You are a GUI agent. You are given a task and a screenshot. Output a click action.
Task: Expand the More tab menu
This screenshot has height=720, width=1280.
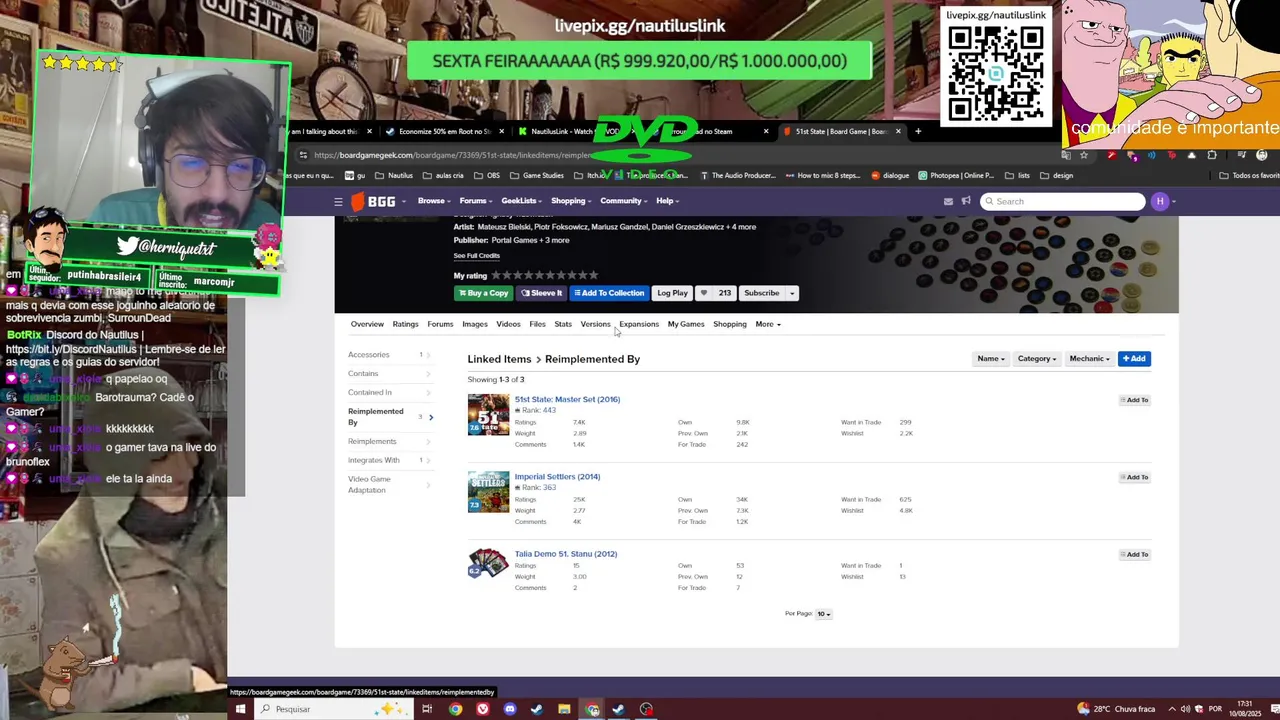[768, 324]
